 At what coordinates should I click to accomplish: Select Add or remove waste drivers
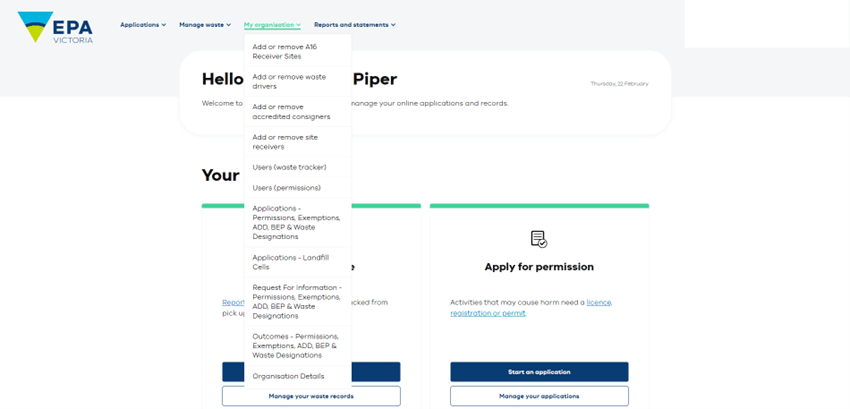tap(298, 82)
